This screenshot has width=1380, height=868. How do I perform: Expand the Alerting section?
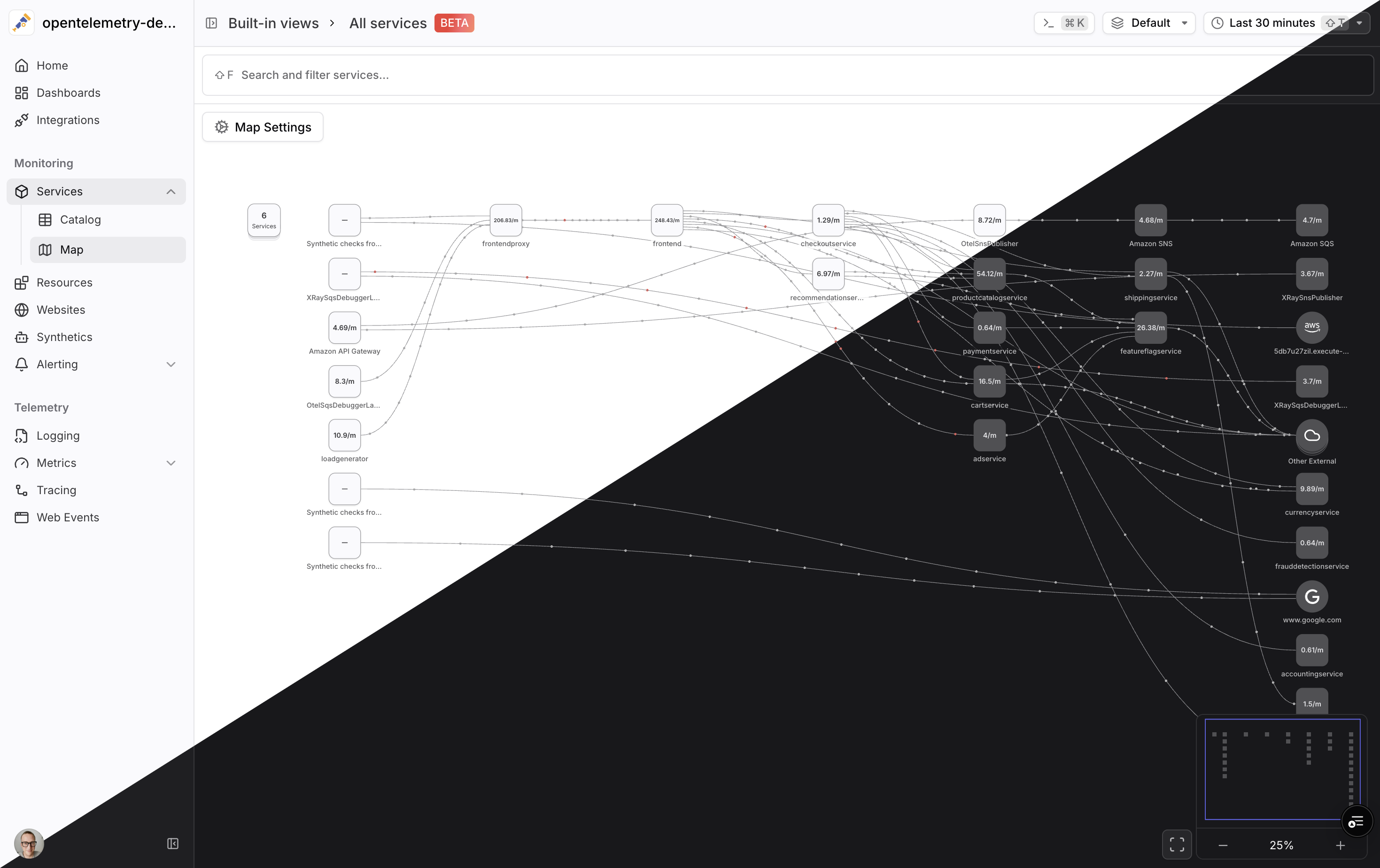[x=171, y=364]
